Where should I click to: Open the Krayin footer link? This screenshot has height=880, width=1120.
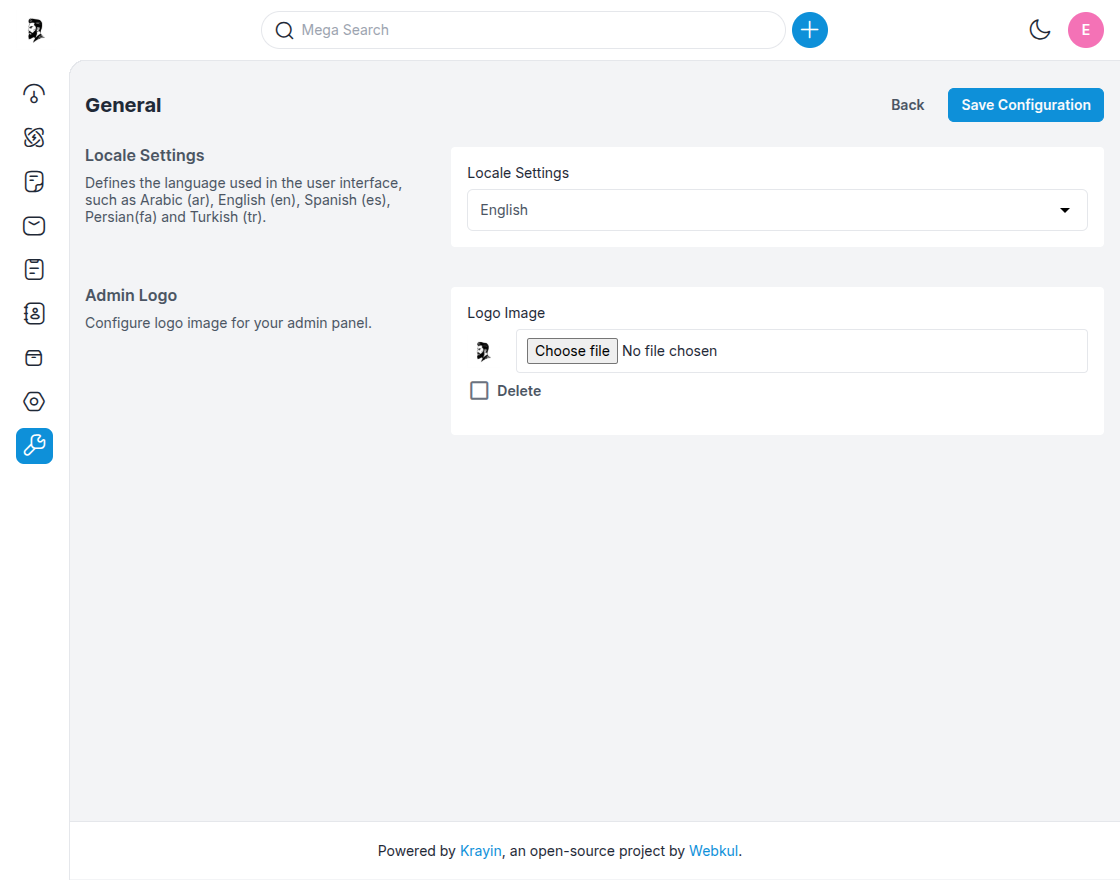click(481, 851)
